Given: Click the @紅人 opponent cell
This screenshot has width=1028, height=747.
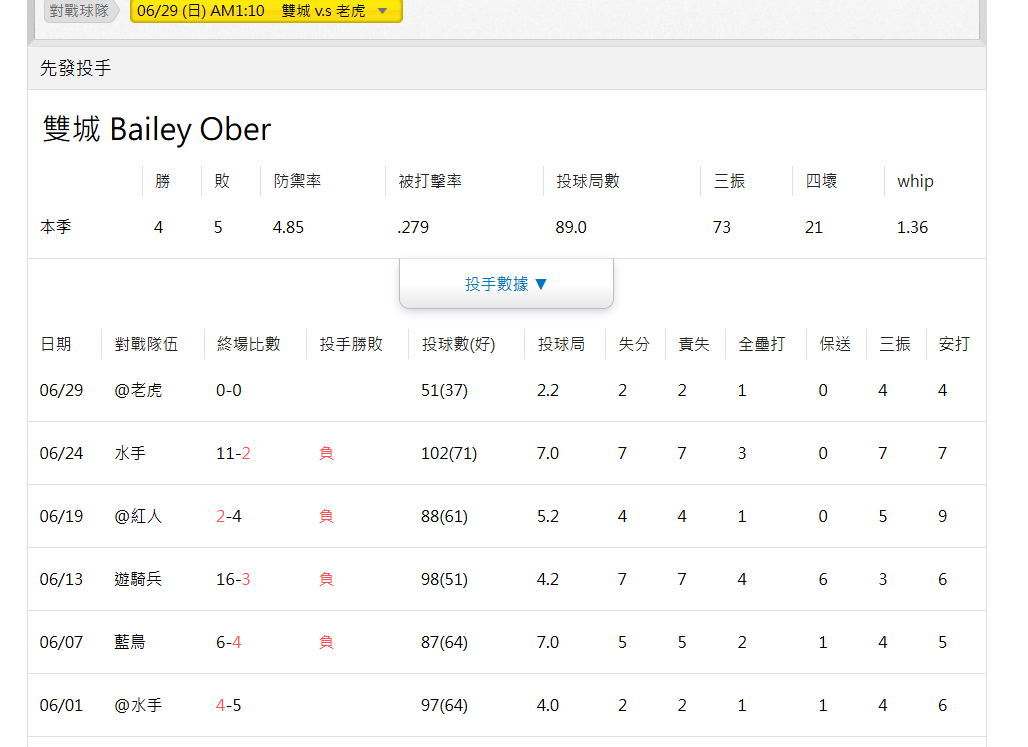Looking at the screenshot, I should pos(138,517).
